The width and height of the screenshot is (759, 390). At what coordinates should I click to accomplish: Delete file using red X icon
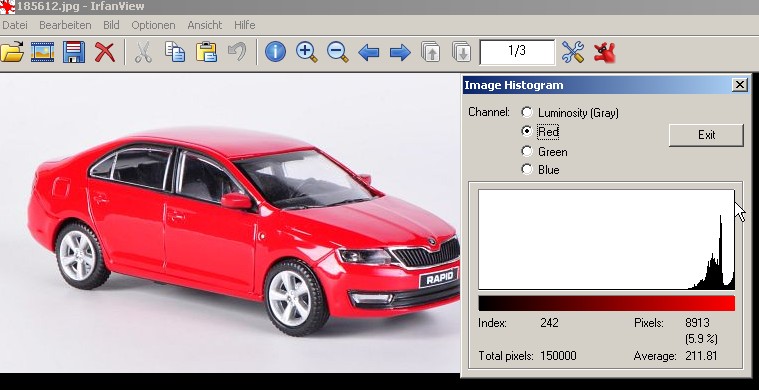point(105,52)
